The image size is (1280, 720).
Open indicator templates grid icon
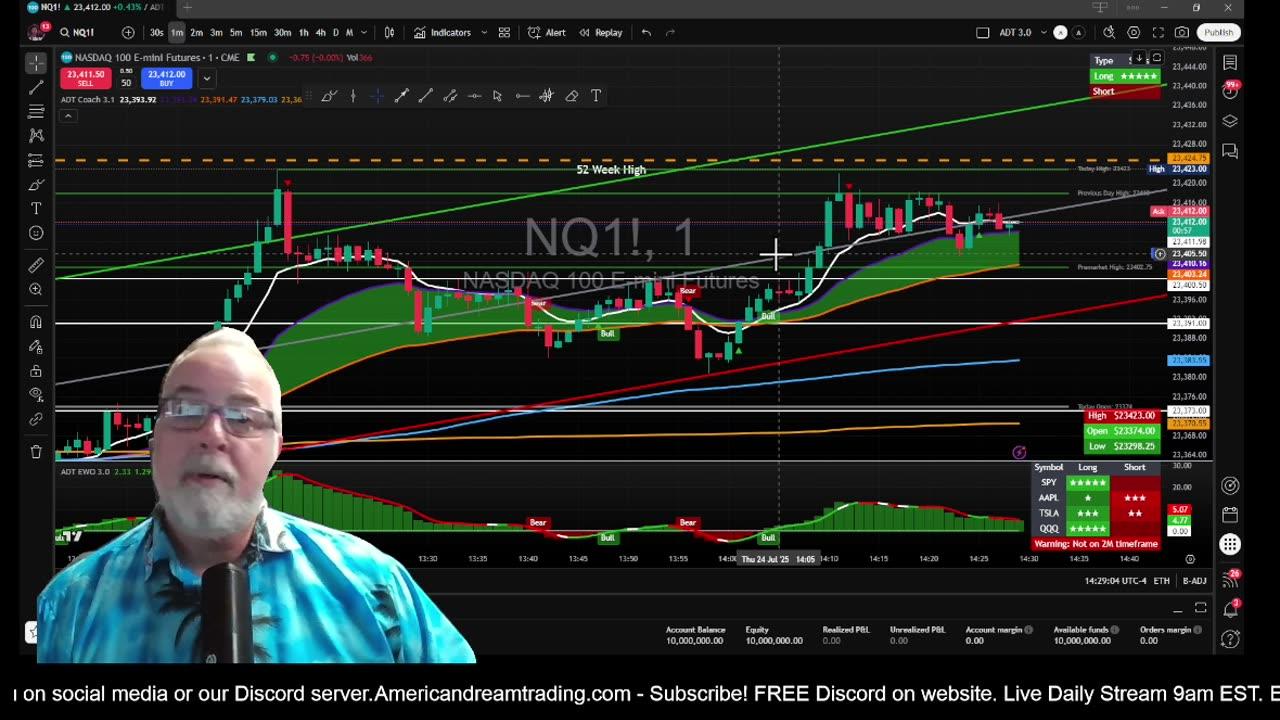(x=504, y=32)
